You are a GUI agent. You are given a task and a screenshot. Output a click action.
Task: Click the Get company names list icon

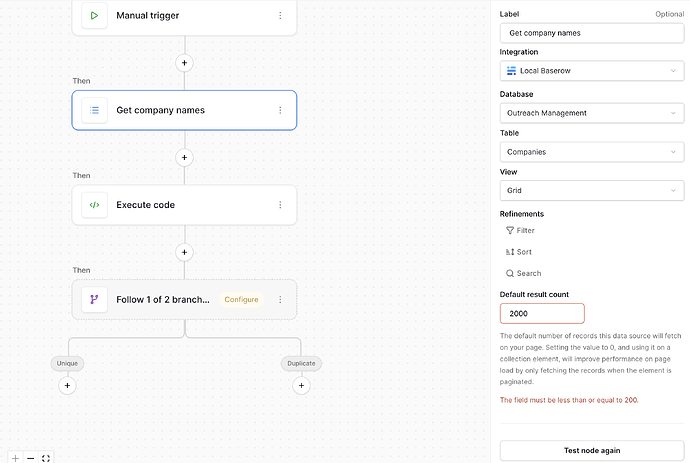pyautogui.click(x=94, y=110)
